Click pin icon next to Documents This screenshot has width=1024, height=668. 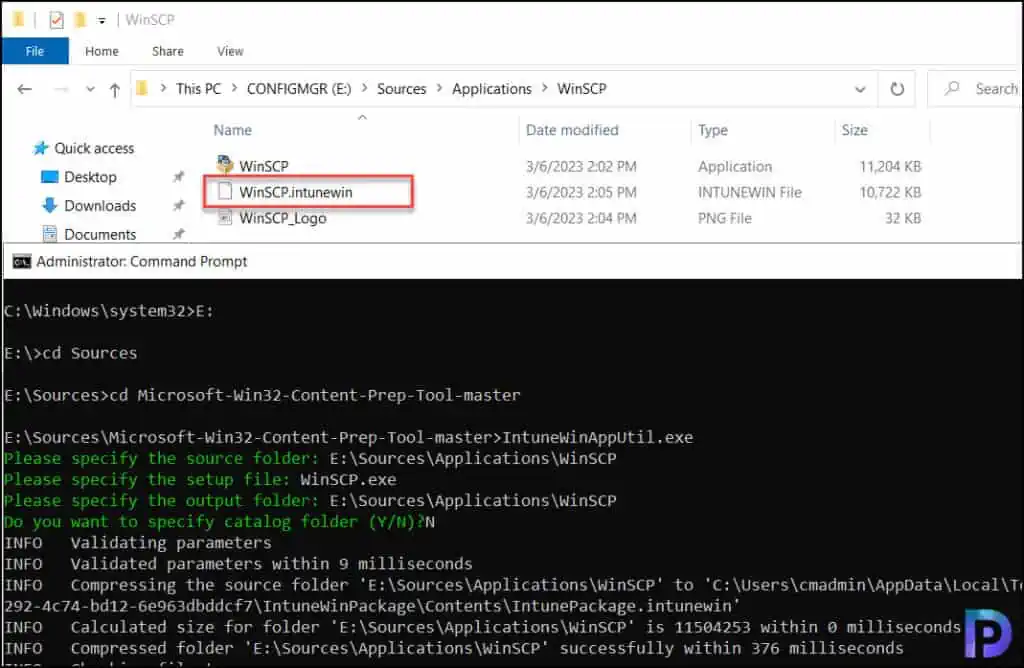tap(178, 234)
